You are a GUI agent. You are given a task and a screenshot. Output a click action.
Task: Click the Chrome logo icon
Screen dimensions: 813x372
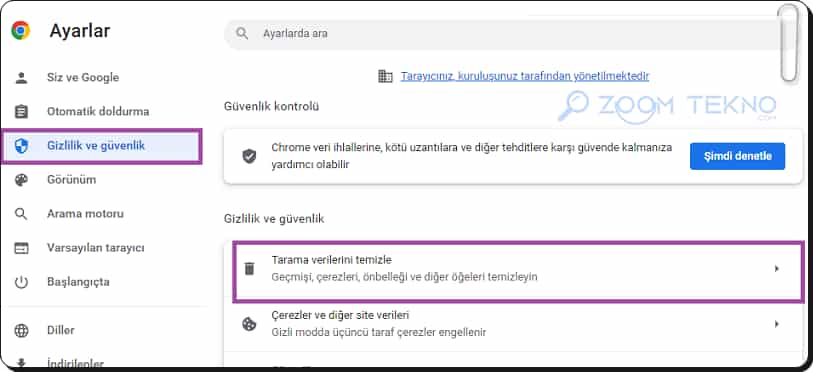pos(21,31)
